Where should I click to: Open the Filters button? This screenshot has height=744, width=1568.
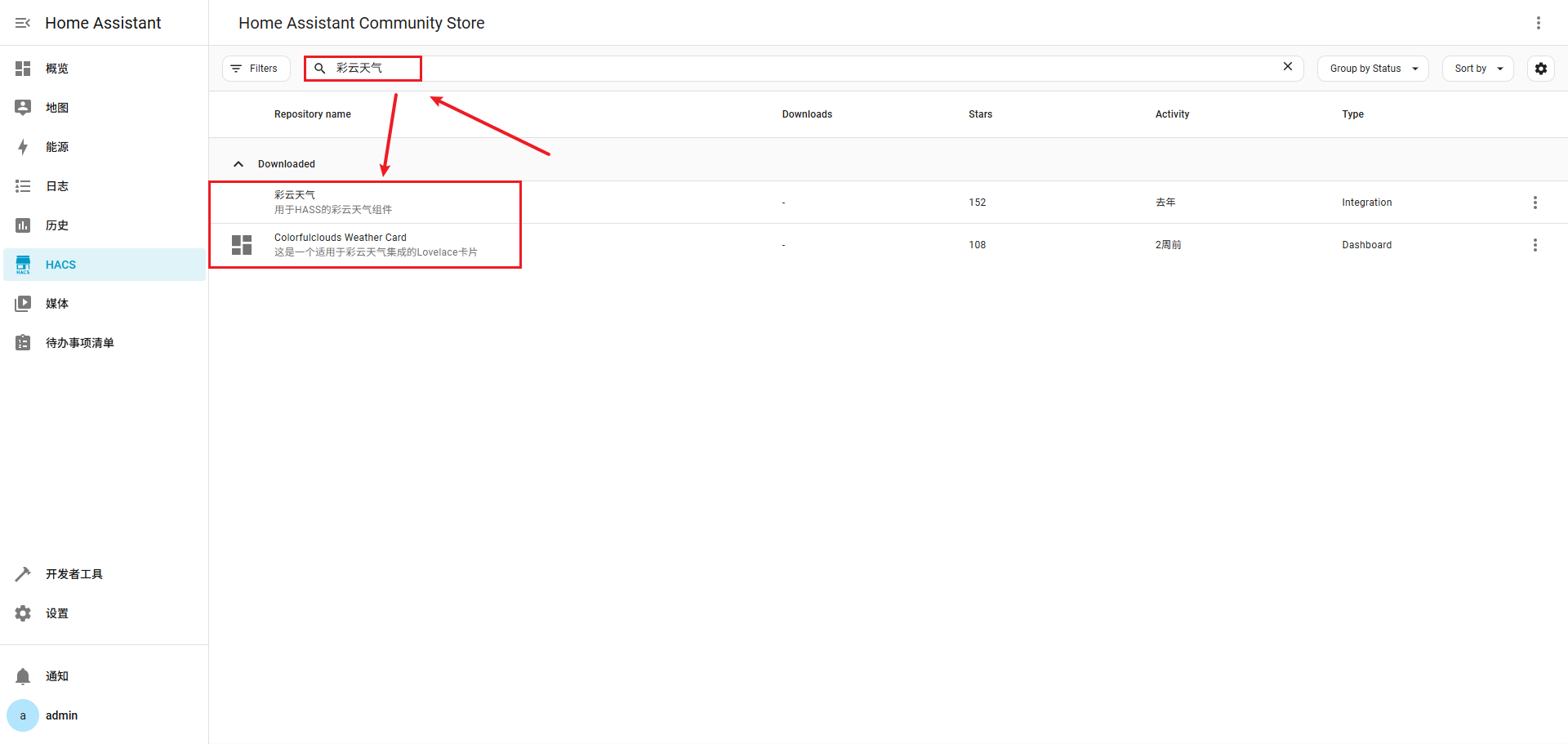point(256,69)
